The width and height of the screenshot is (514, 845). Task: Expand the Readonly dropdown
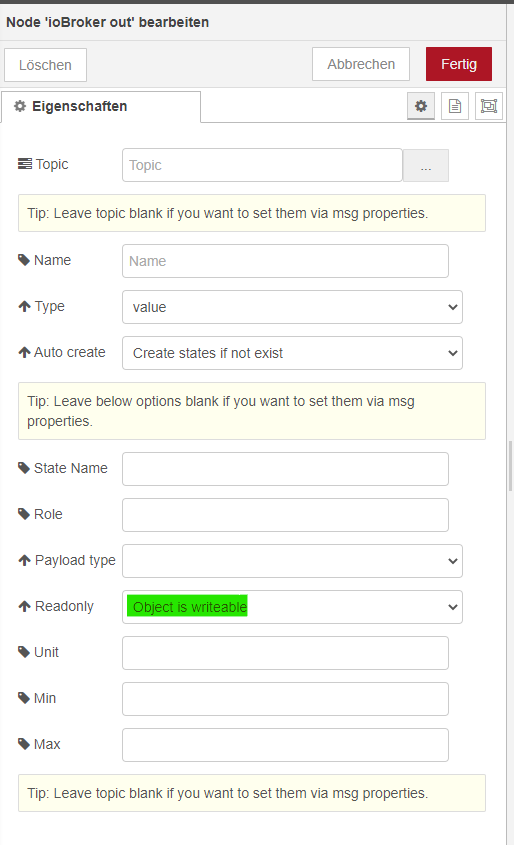(292, 607)
